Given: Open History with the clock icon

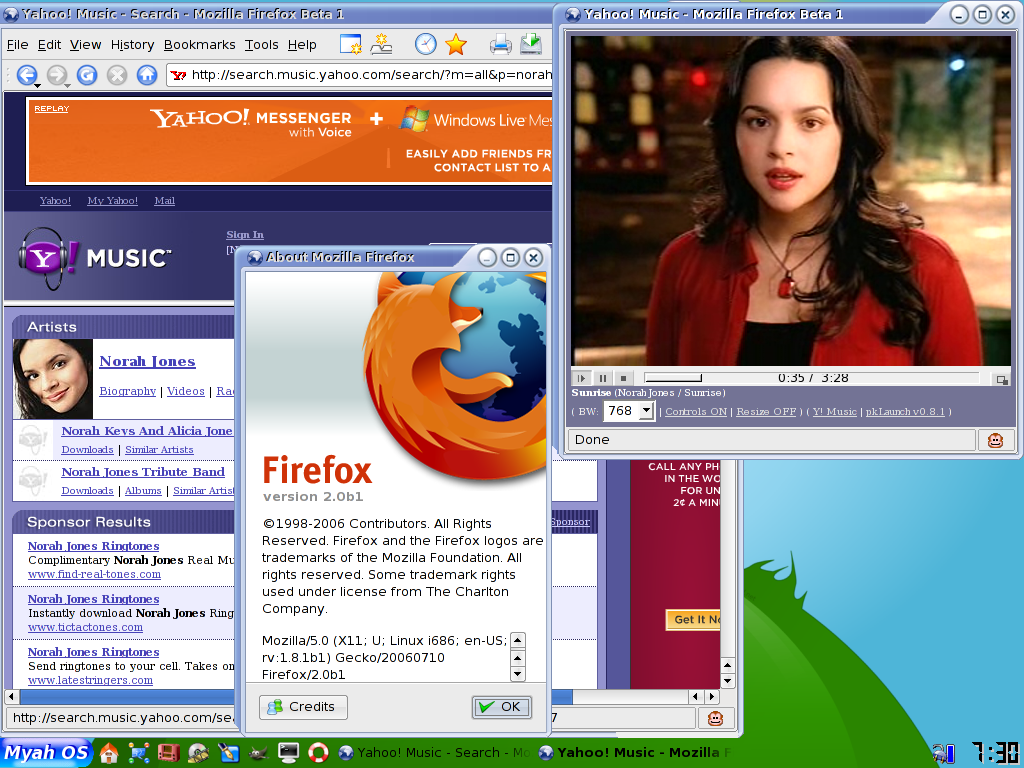Looking at the screenshot, I should click(x=425, y=44).
